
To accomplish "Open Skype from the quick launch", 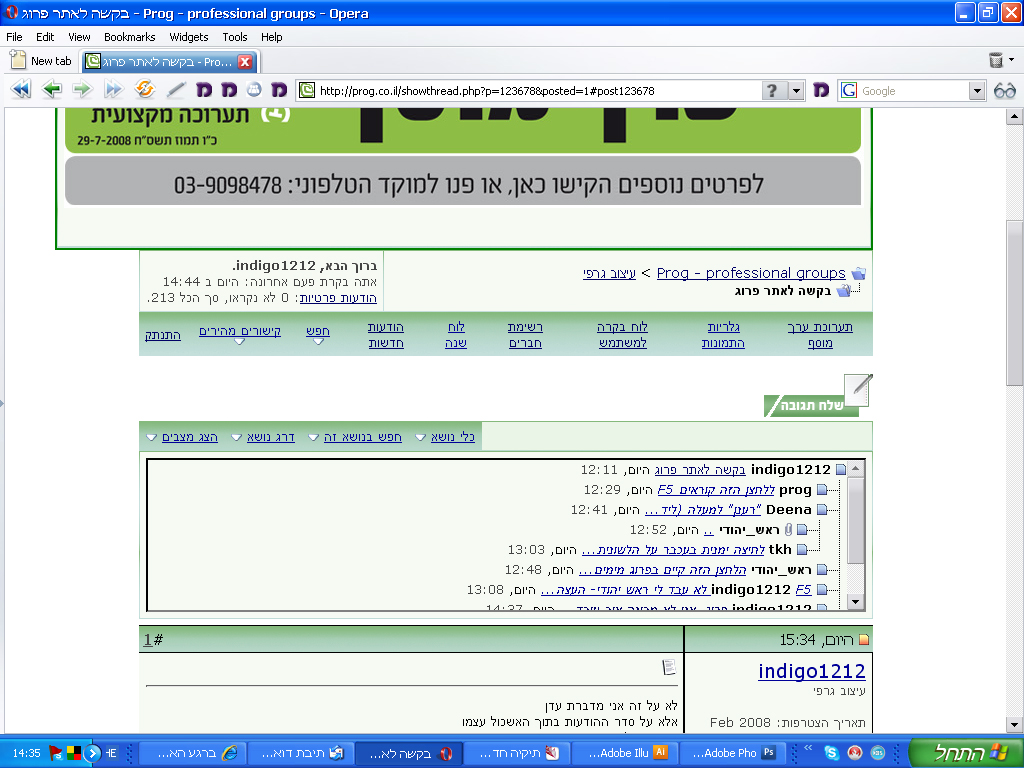I will (x=831, y=752).
